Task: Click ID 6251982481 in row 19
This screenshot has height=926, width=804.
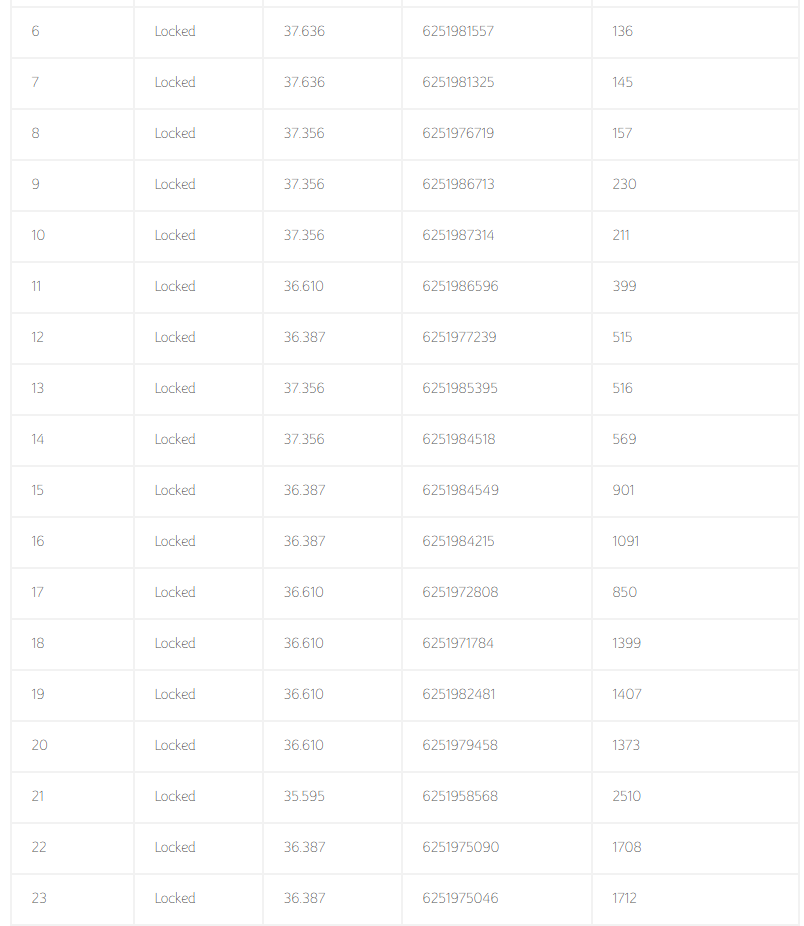Action: [458, 694]
